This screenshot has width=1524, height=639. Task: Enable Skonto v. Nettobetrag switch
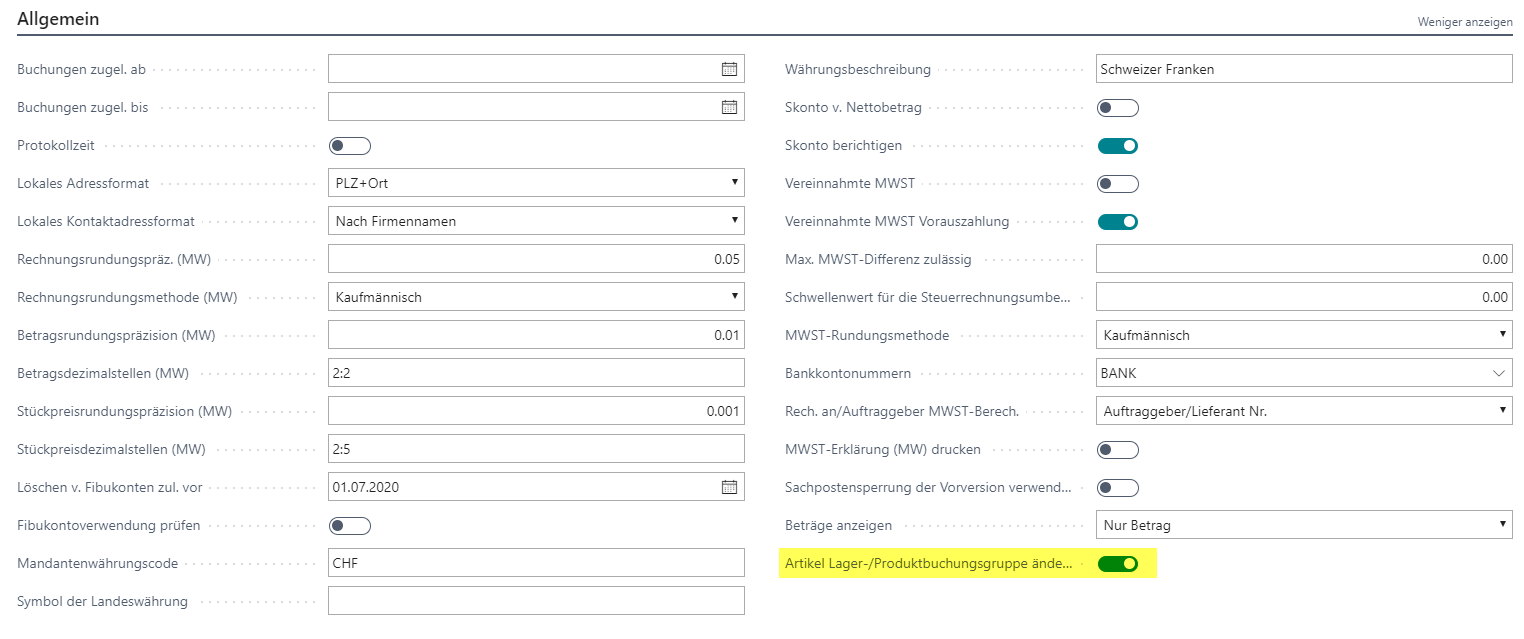(x=1118, y=108)
